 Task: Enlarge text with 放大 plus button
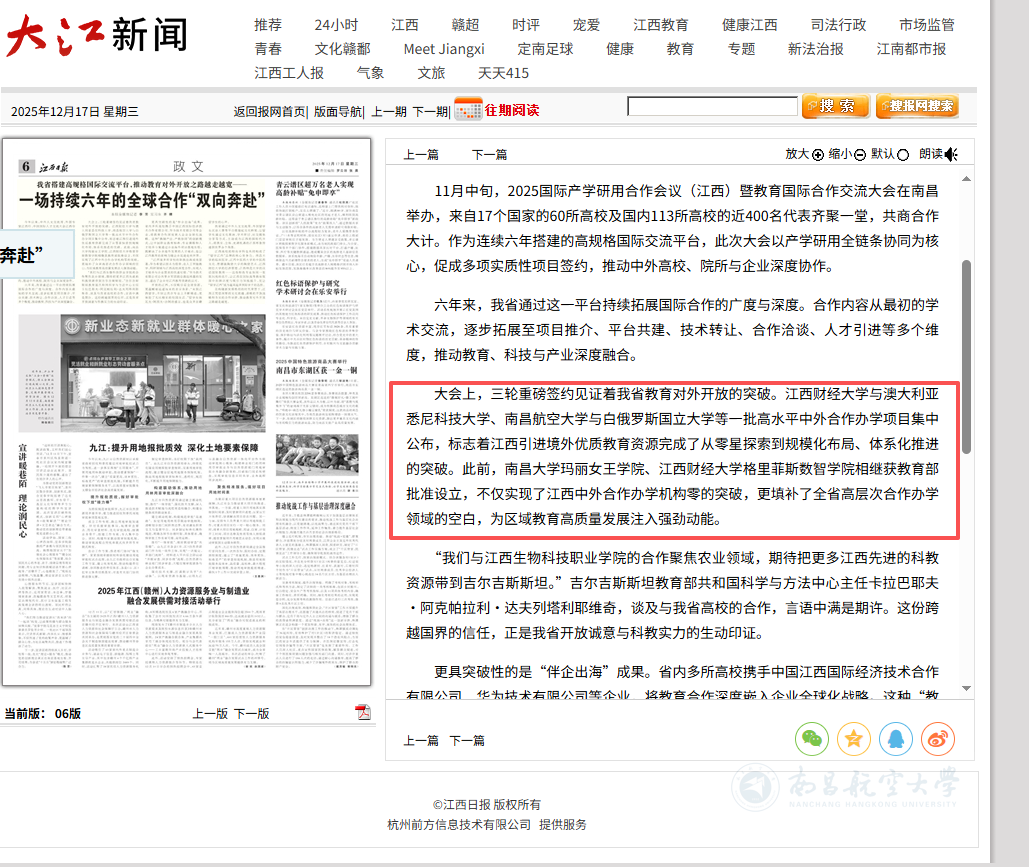818,154
